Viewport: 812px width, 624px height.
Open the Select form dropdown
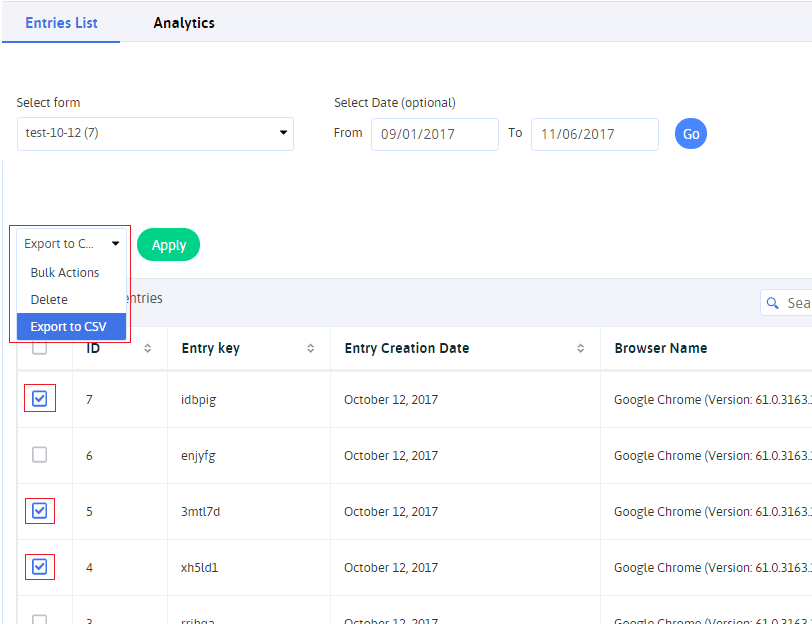155,134
